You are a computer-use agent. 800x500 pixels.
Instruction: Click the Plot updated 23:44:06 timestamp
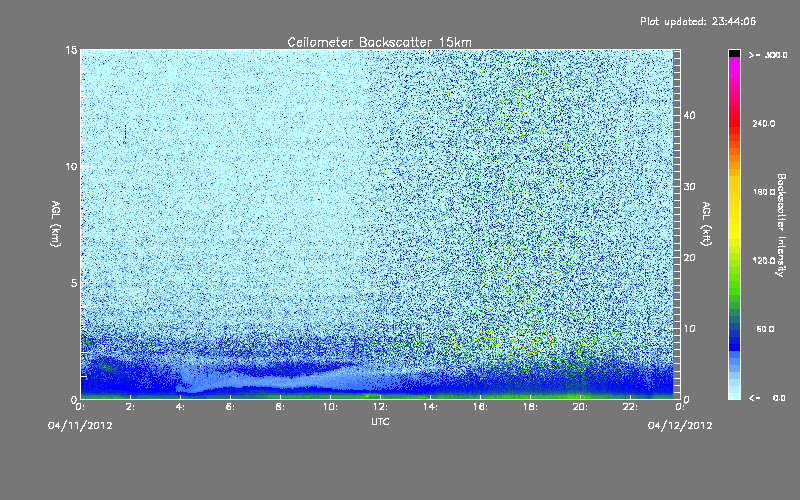698,21
